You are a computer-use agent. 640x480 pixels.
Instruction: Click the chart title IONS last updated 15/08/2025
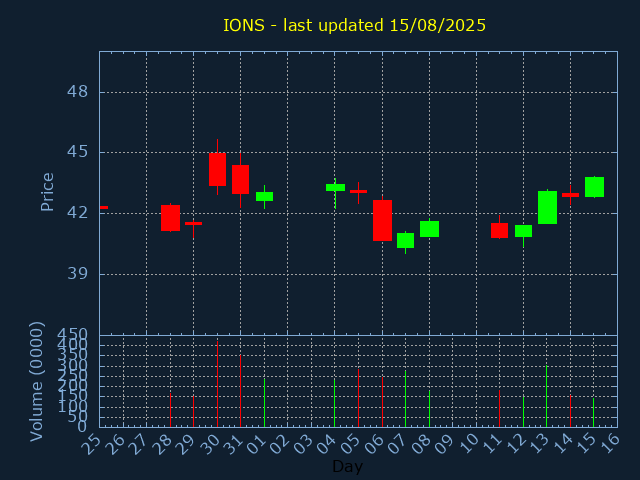click(x=354, y=25)
